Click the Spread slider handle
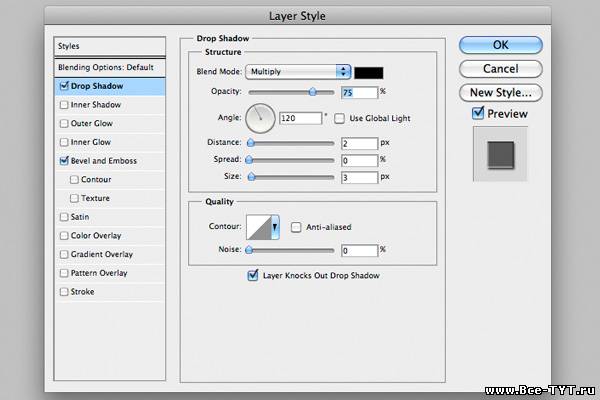The width and height of the screenshot is (600, 400). tap(249, 160)
